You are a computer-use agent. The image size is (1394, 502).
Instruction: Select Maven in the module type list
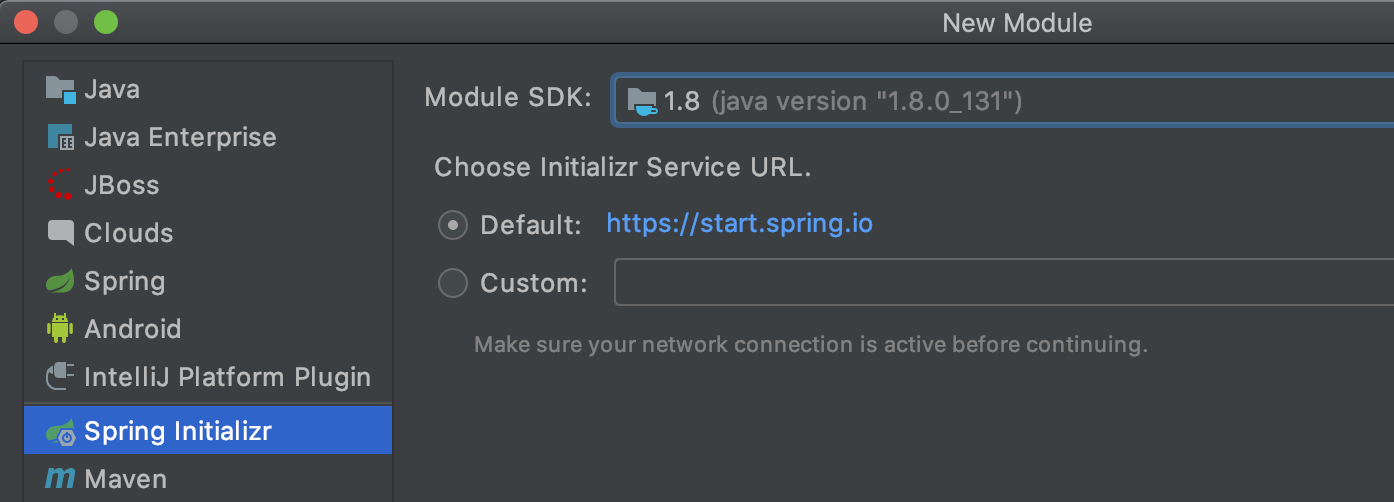tap(125, 479)
